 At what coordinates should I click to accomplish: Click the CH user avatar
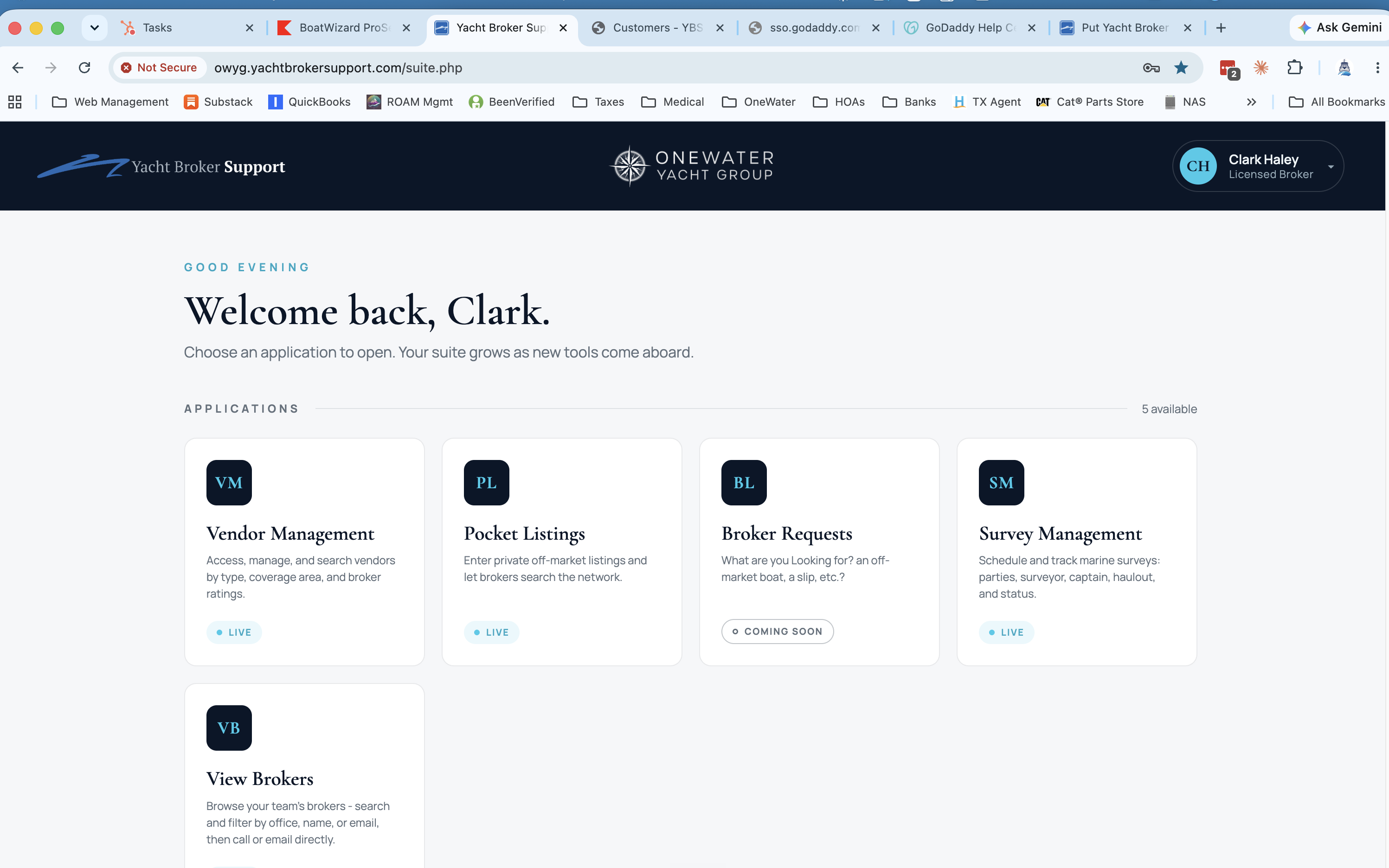pyautogui.click(x=1198, y=166)
